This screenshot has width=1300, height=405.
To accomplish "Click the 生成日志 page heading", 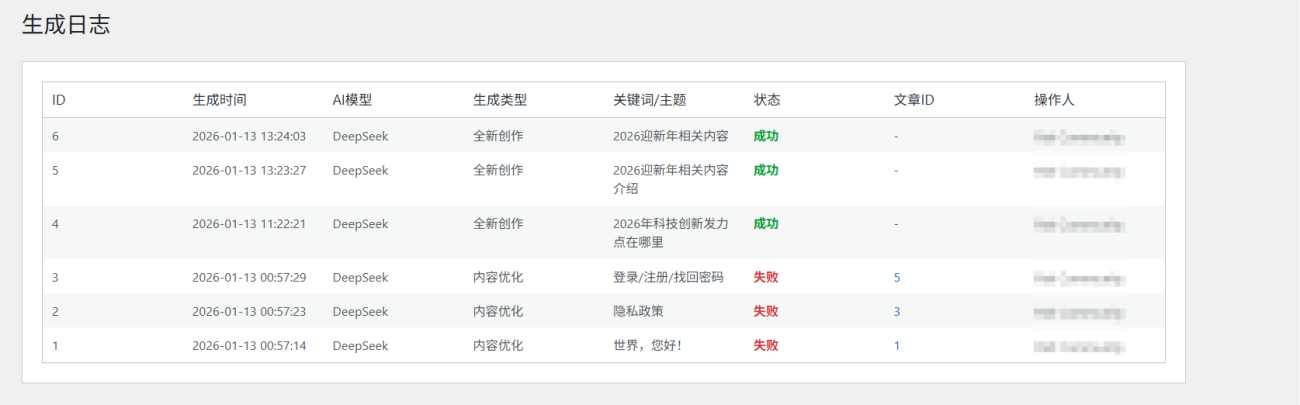I will coord(66,26).
